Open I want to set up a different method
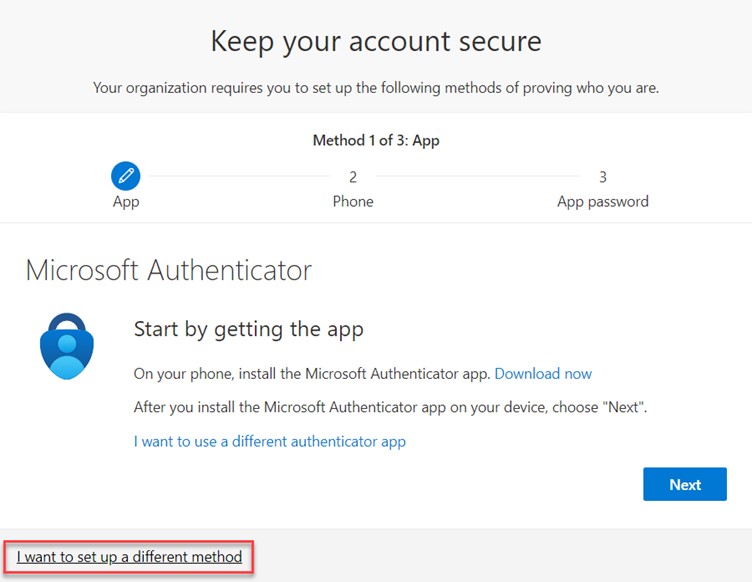 tap(129, 557)
